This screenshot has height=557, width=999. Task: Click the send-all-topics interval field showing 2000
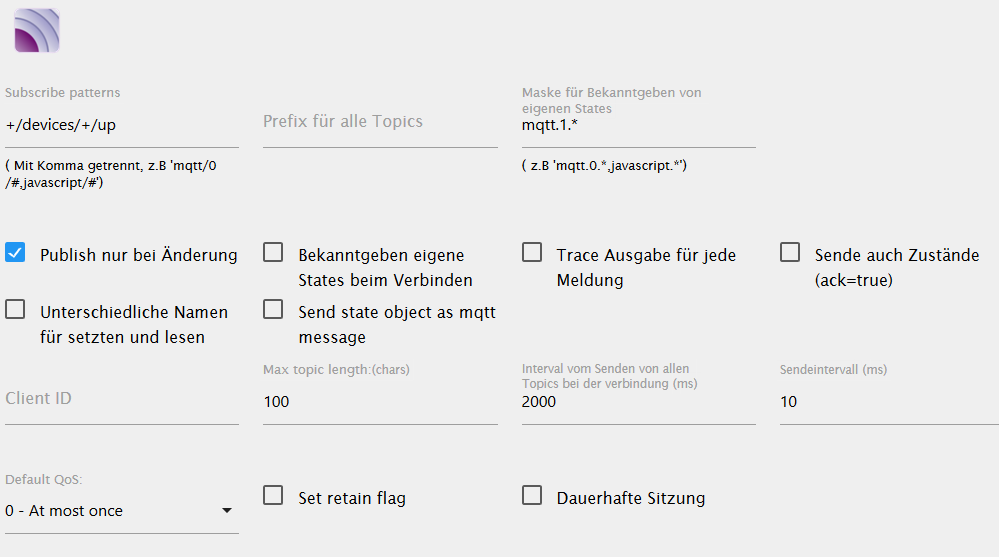638,402
